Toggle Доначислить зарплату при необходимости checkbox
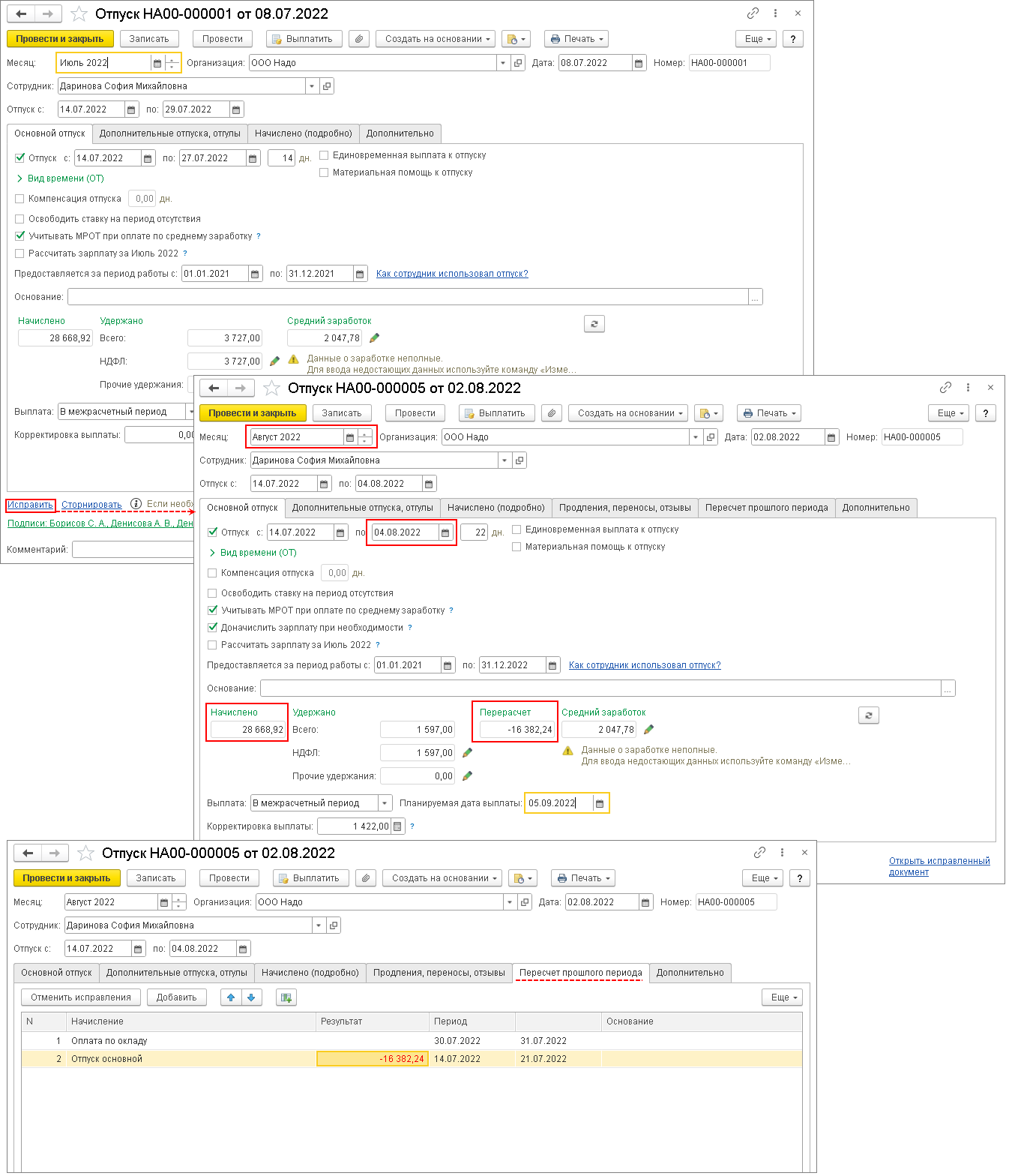Viewport: 1009px width, 1176px height. coord(213,628)
